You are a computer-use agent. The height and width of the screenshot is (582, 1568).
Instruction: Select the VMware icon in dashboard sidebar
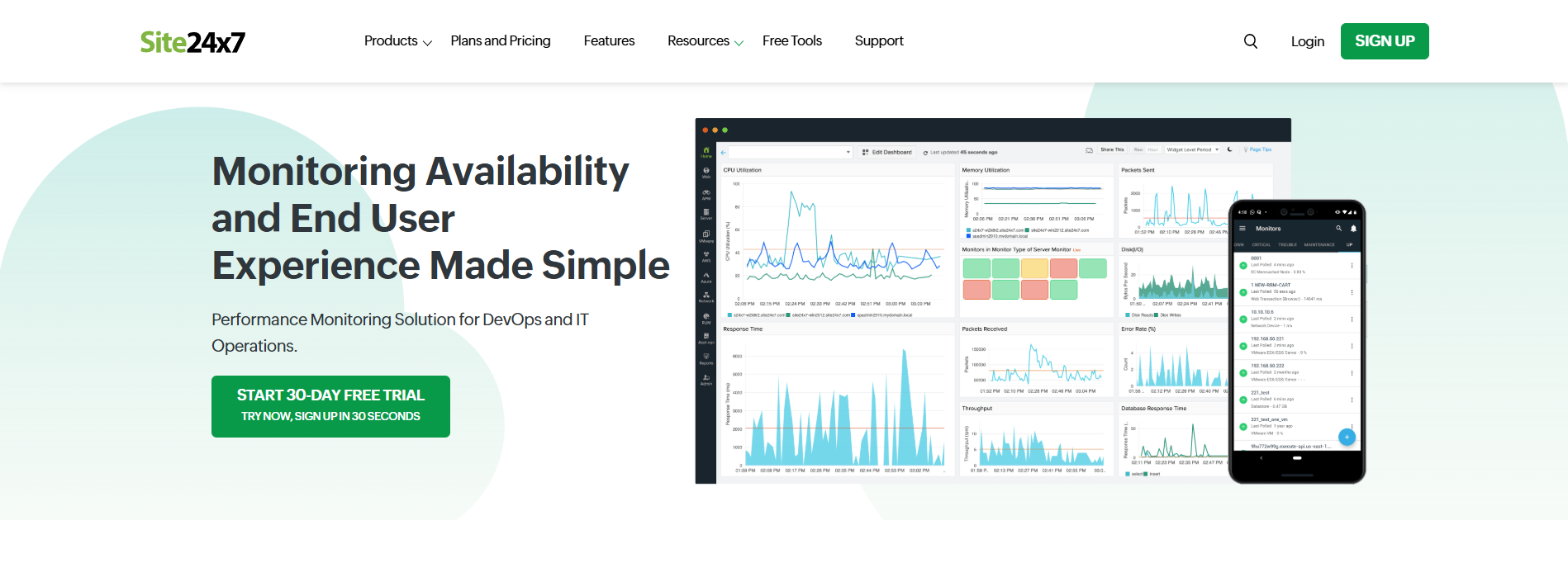point(706,236)
